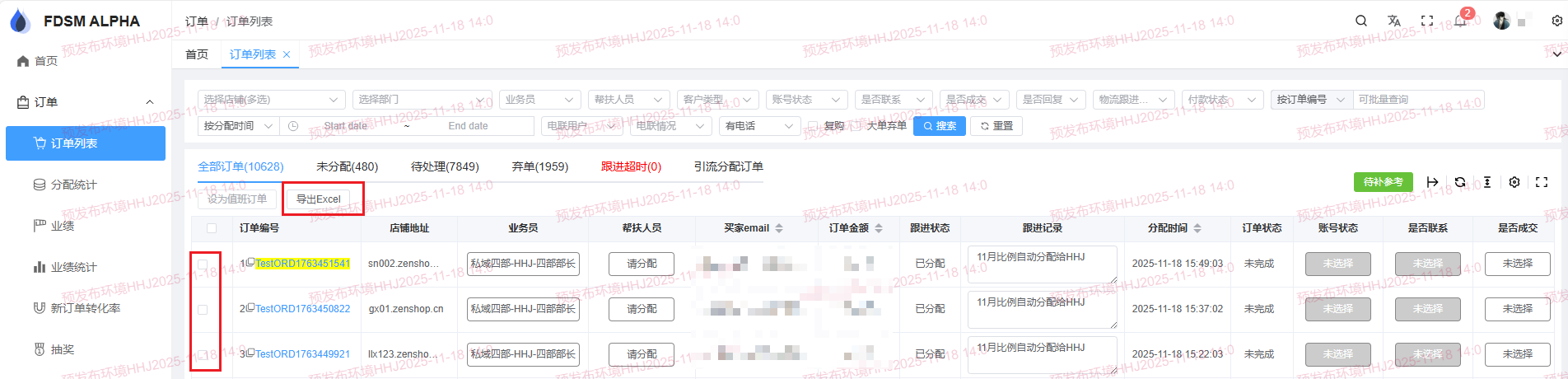Click the table row density icon
1568x379 pixels.
[1487, 182]
